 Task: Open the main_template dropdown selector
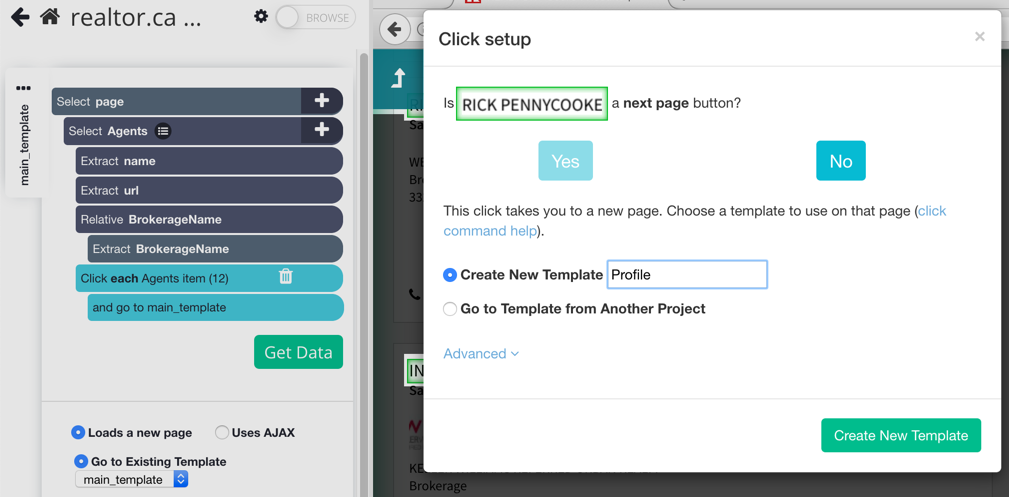pos(131,480)
